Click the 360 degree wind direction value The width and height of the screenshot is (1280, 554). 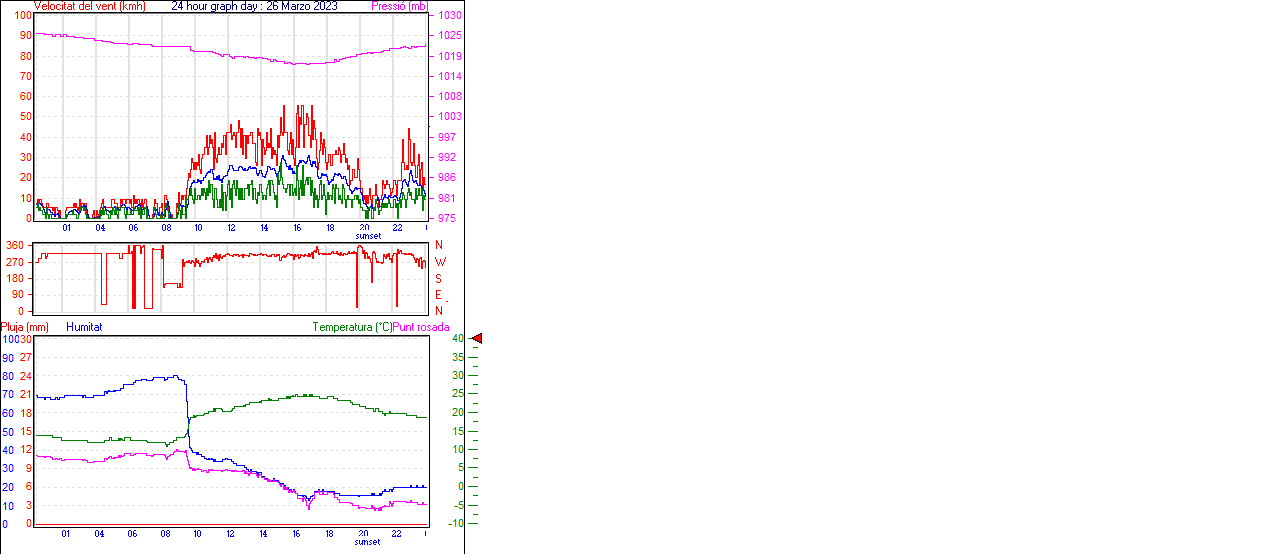(x=15, y=245)
